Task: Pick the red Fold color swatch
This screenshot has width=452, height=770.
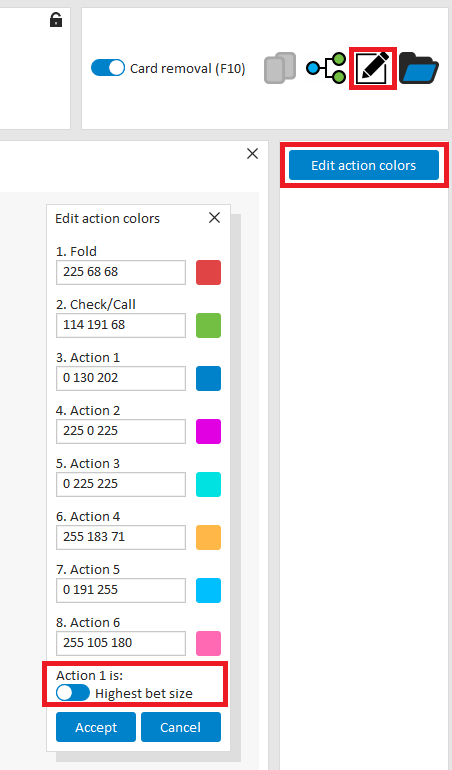Action: (x=208, y=273)
